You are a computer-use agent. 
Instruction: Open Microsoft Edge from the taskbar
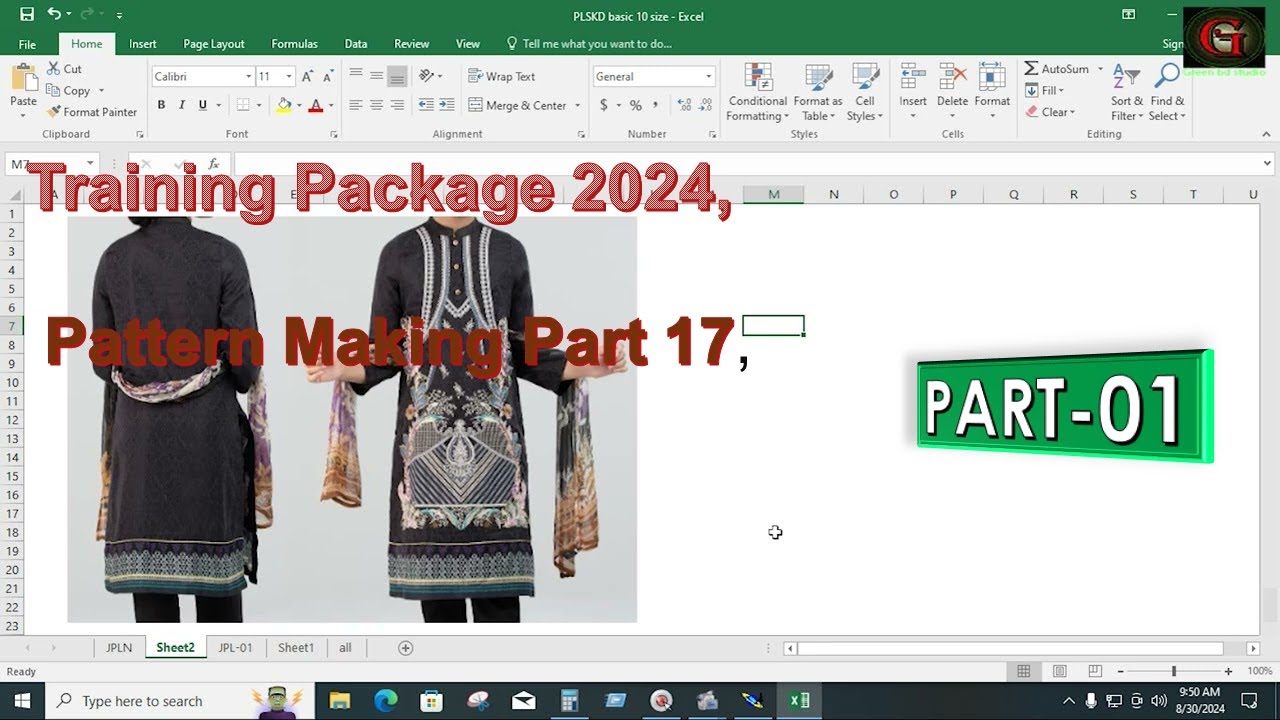[x=385, y=701]
